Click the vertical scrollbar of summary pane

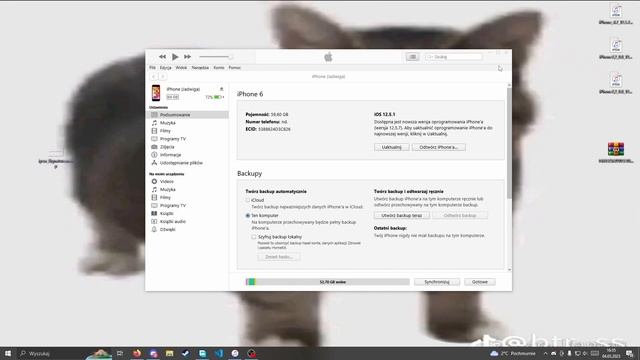509,143
